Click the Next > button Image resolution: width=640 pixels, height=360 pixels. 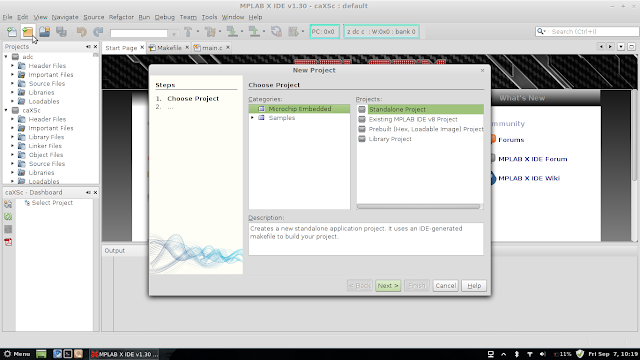pyautogui.click(x=388, y=286)
